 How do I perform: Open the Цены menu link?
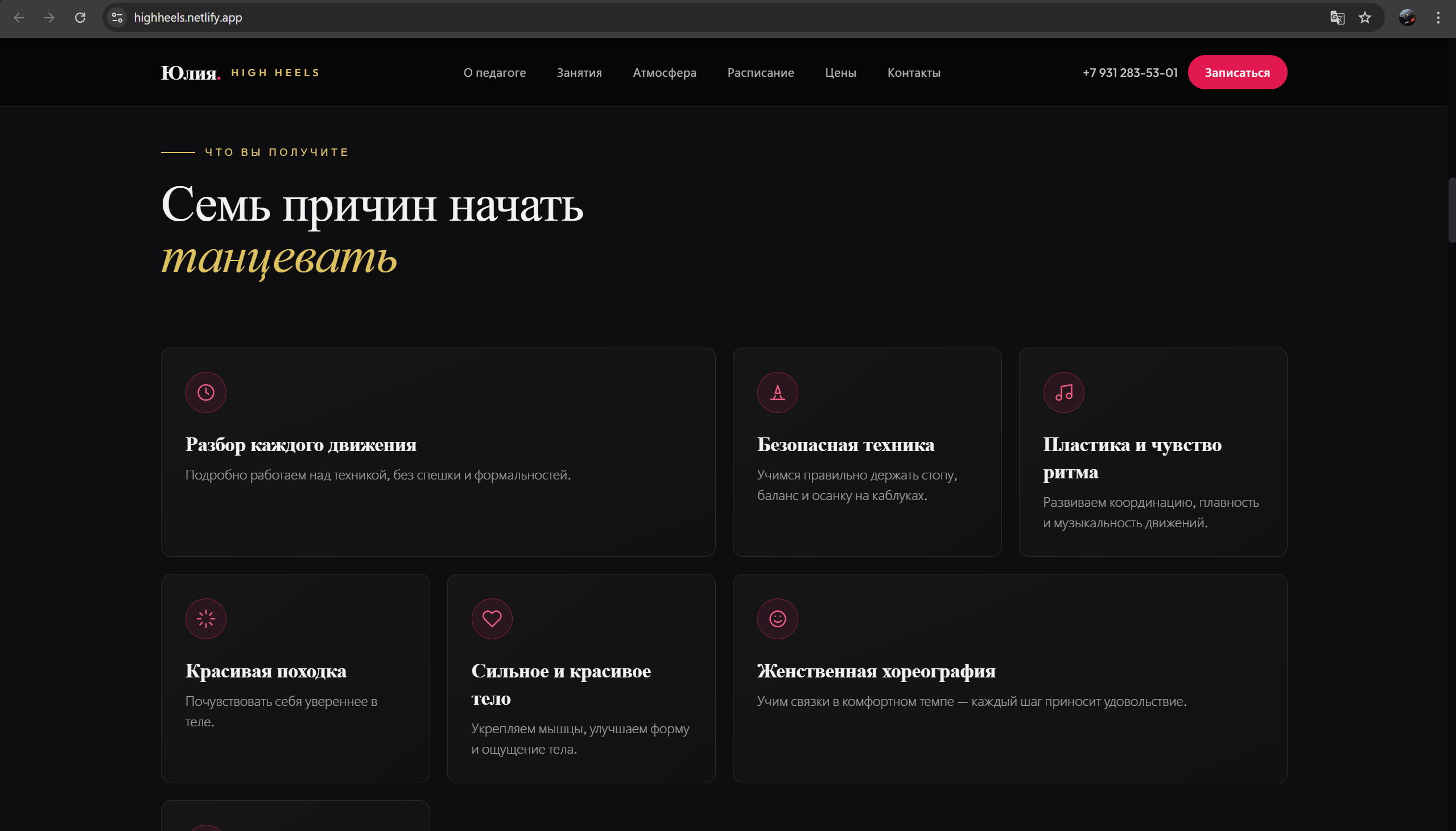(840, 72)
